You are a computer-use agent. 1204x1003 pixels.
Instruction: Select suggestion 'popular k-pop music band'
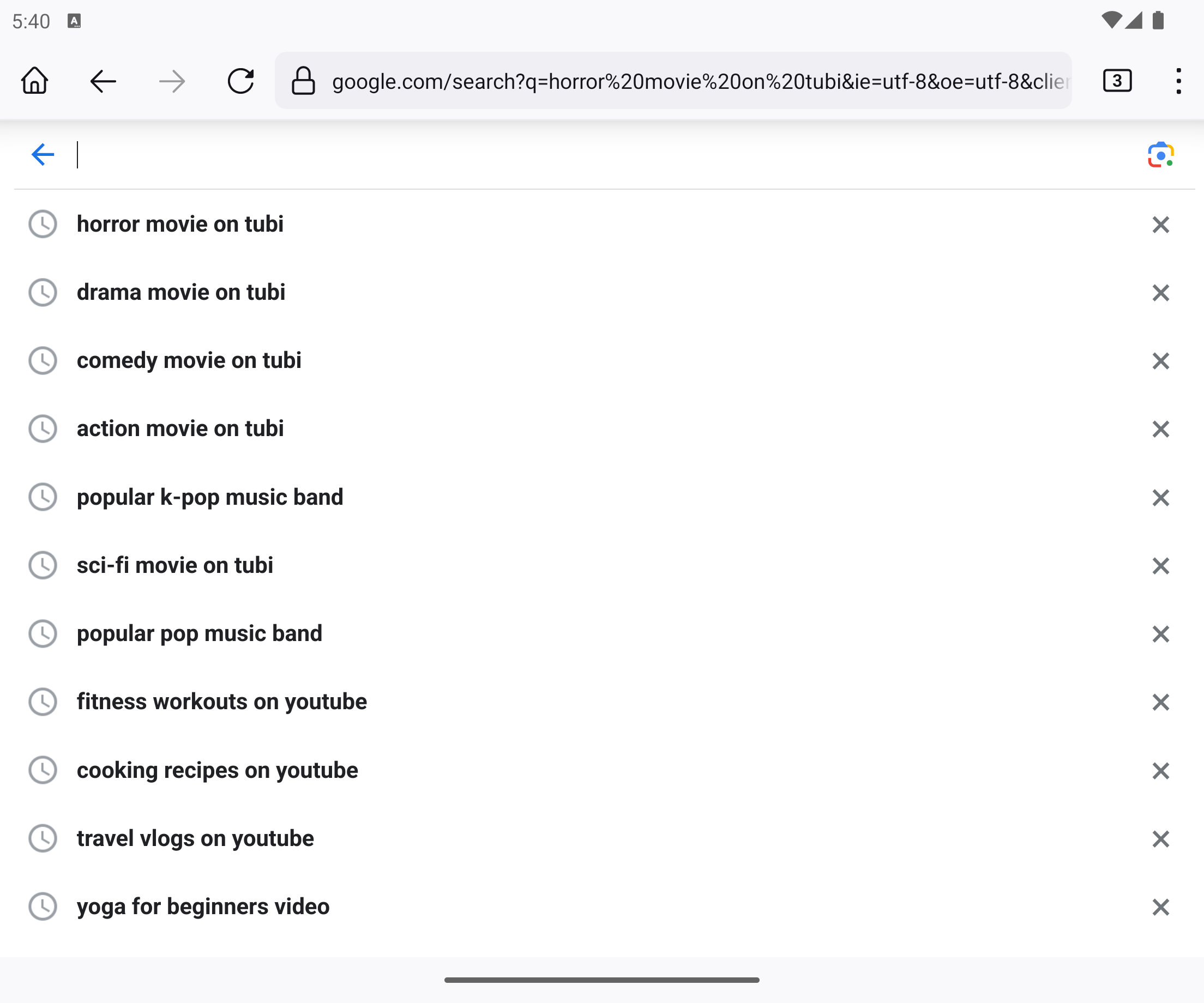(602, 497)
